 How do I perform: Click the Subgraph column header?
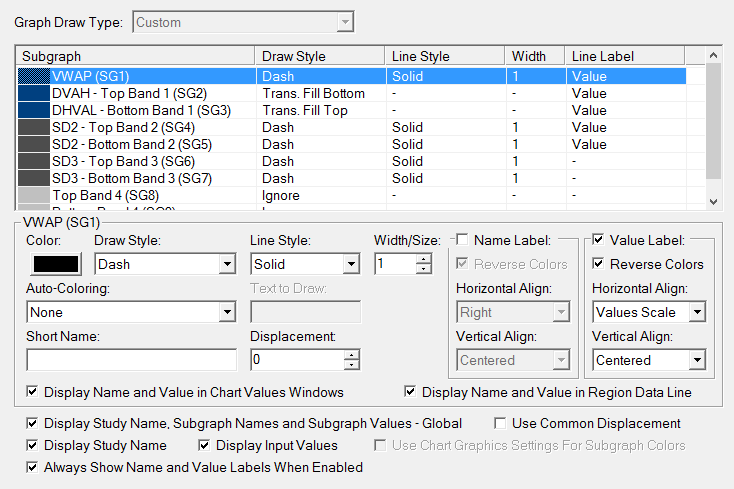135,57
